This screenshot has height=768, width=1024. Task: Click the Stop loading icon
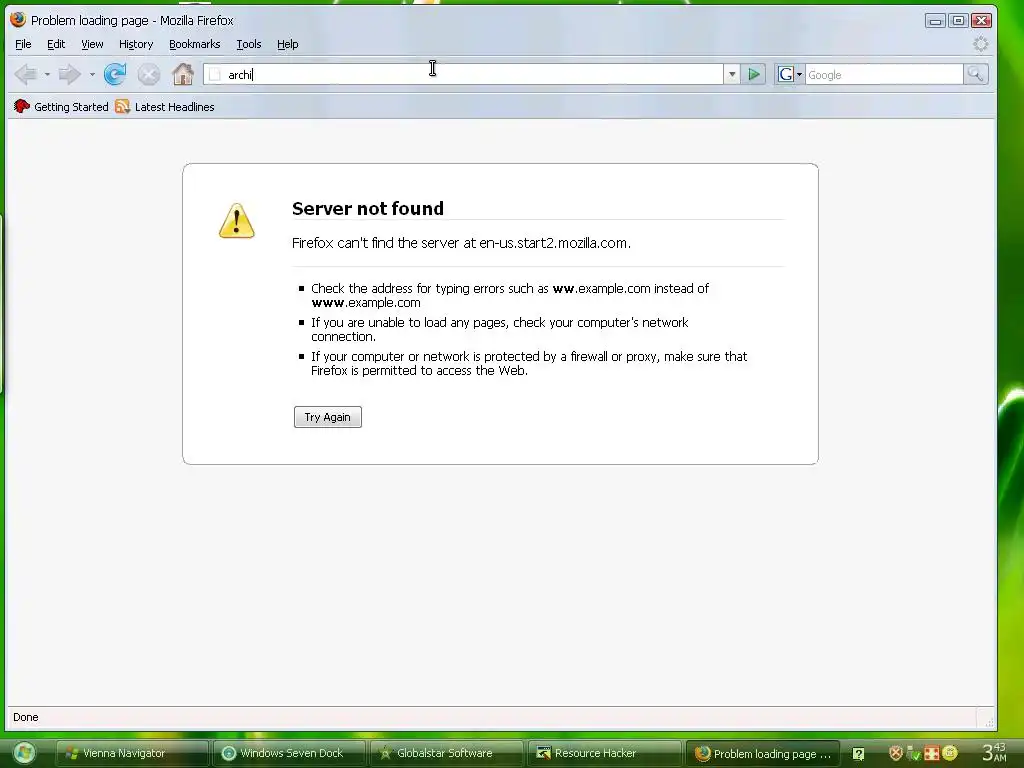[149, 74]
